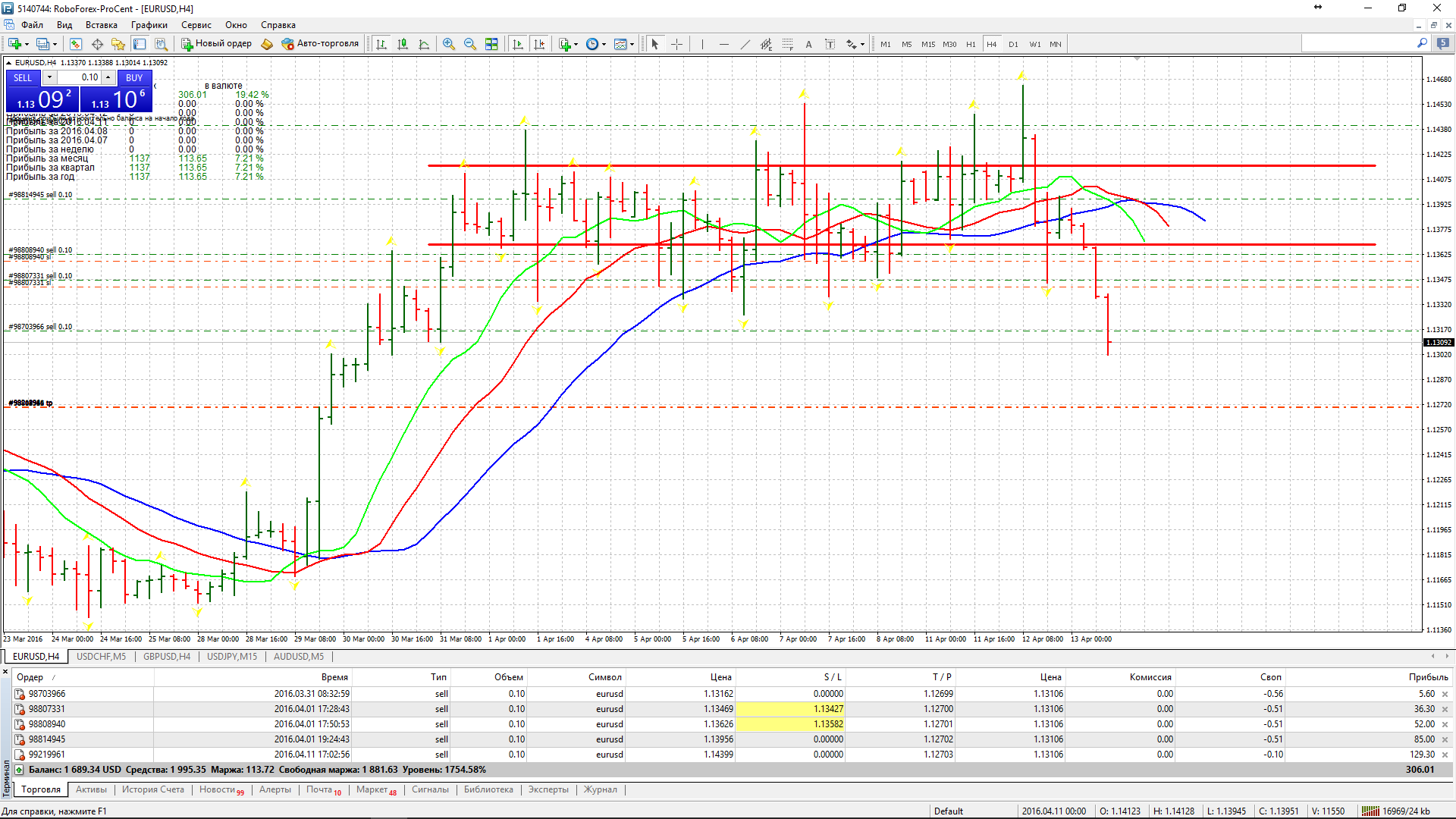Screen dimensions: 1456x819
Task: Select the crosshair tool
Action: tap(677, 44)
